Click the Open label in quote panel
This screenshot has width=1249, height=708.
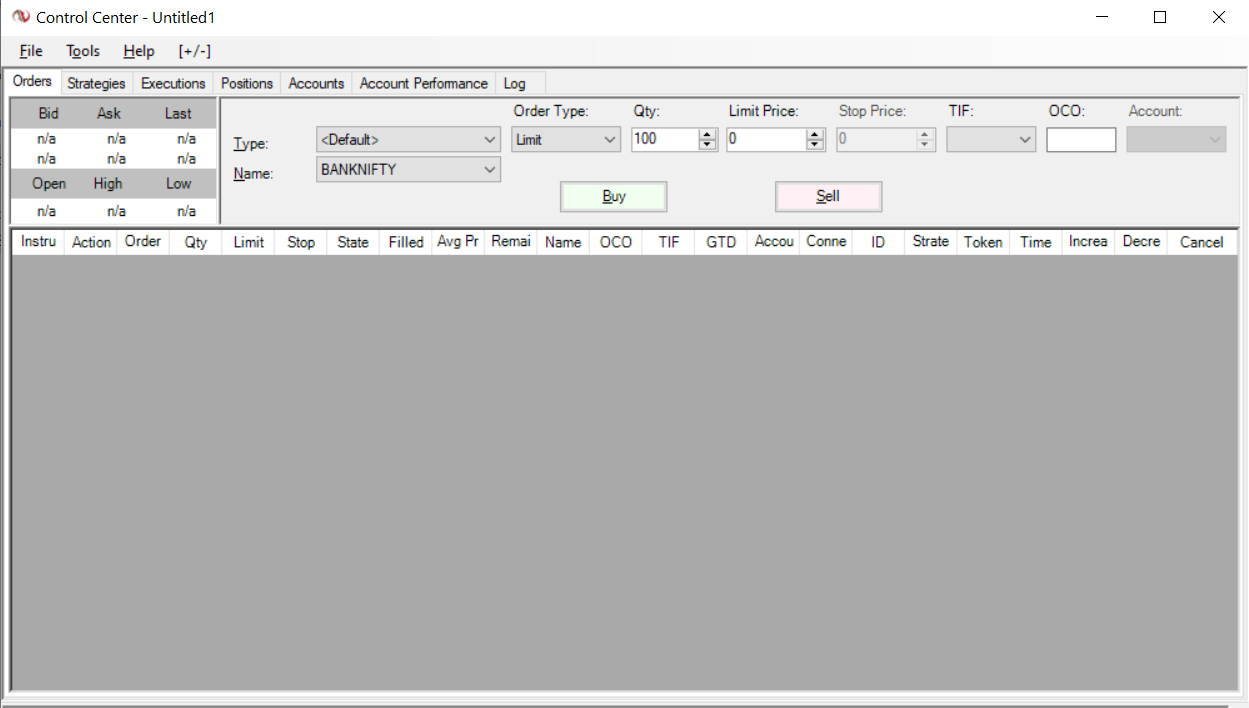(x=49, y=184)
